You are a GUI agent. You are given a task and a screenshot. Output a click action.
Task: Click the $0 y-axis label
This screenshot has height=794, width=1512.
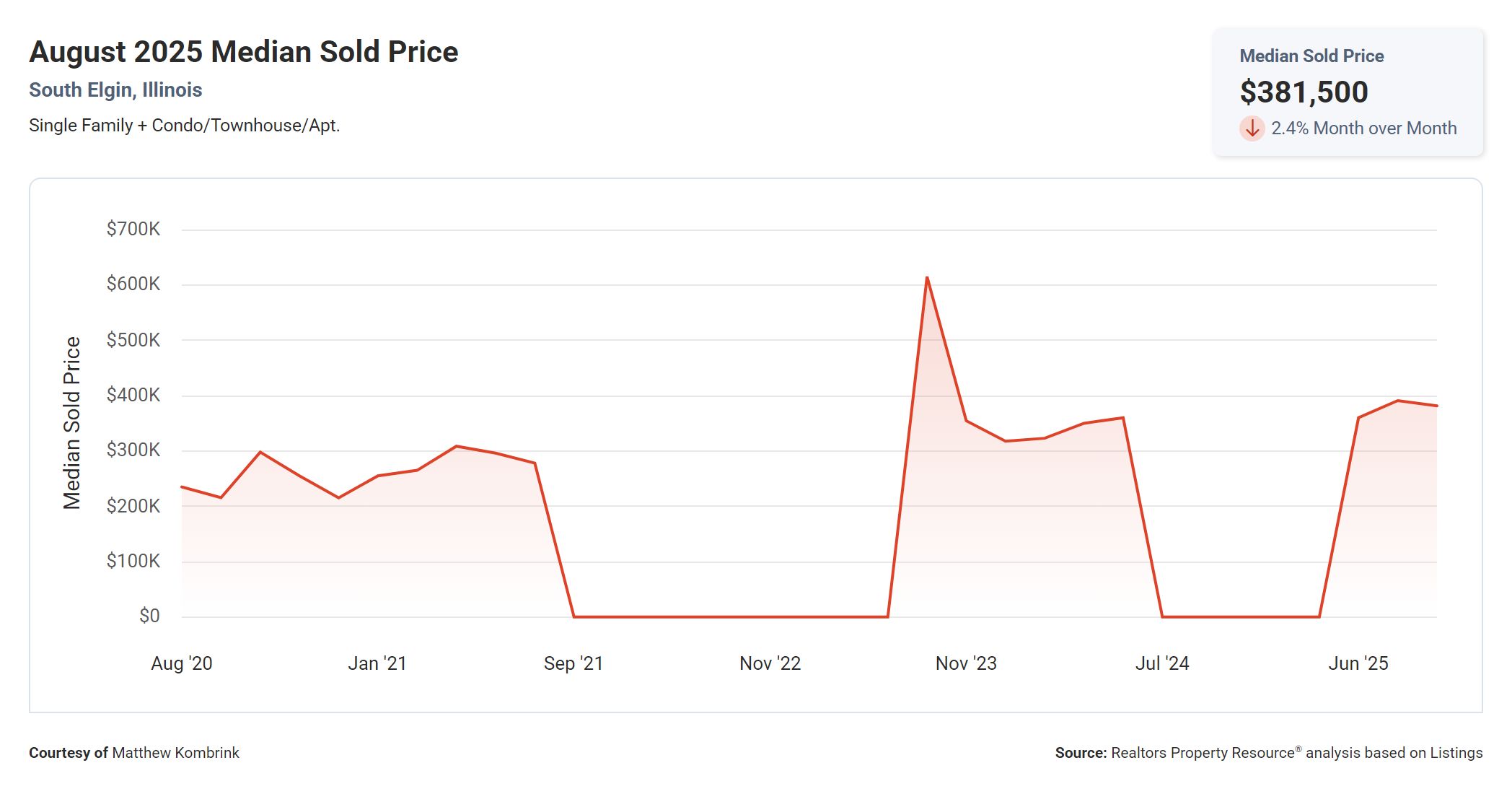(149, 616)
